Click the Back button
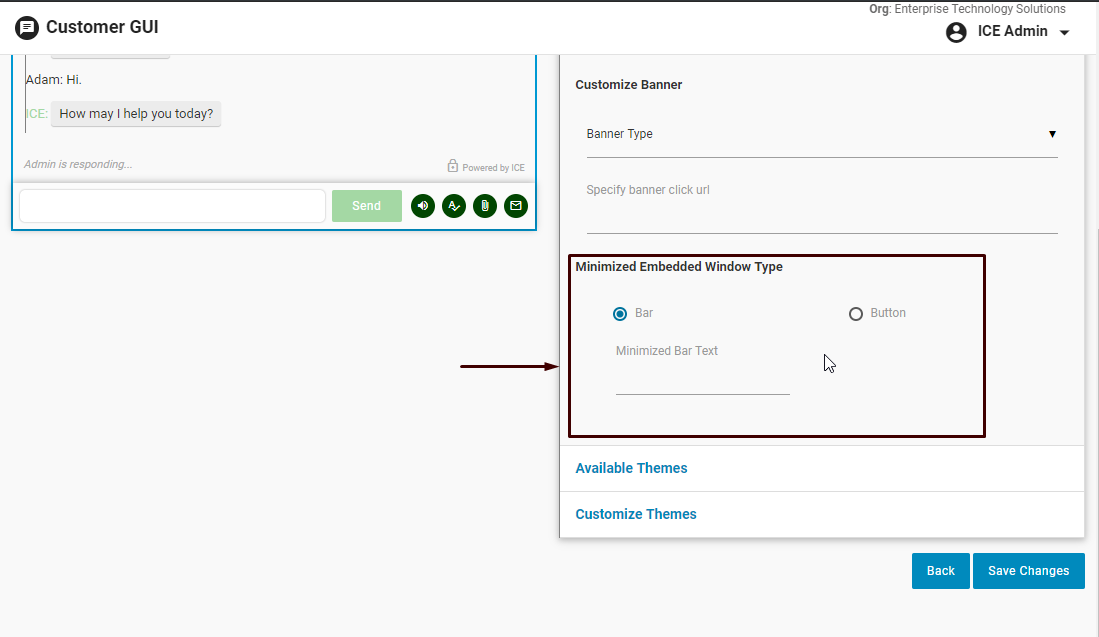The image size is (1099, 637). [940, 571]
